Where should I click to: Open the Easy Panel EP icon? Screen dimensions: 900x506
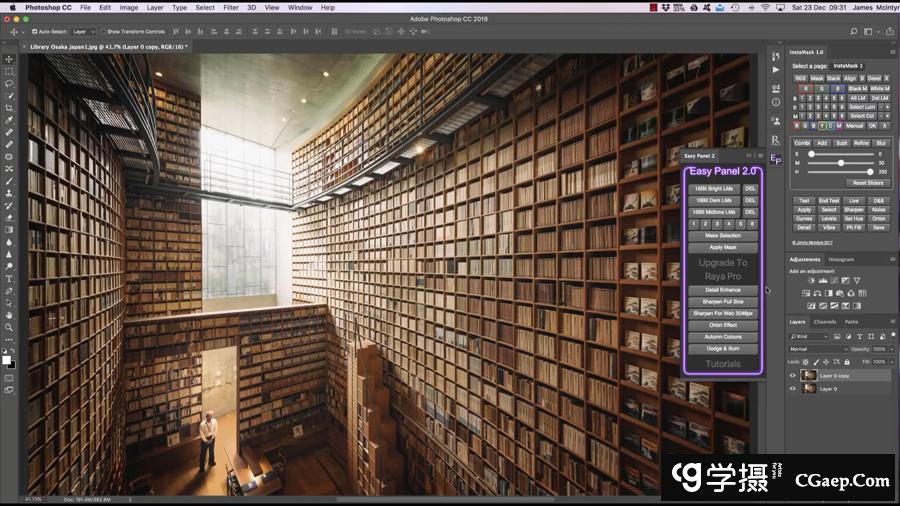coord(776,159)
